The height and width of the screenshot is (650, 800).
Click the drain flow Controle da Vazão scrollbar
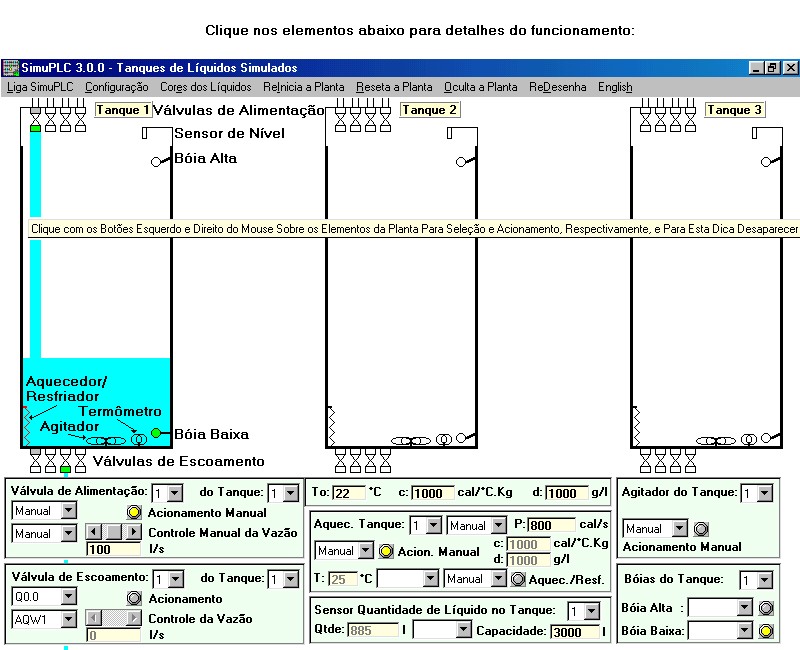[x=113, y=618]
